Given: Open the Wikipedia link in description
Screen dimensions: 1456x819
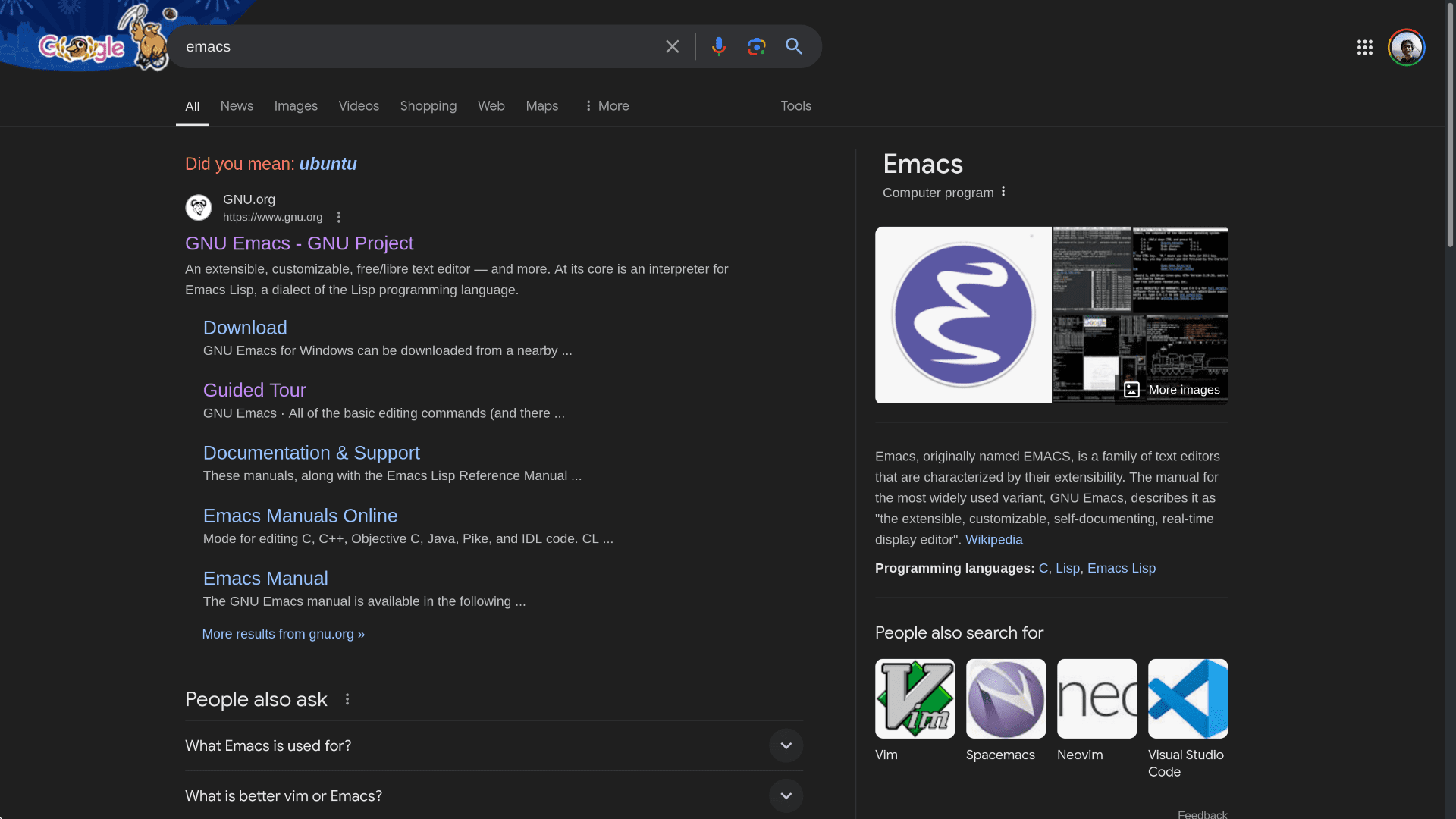Looking at the screenshot, I should coord(993,540).
